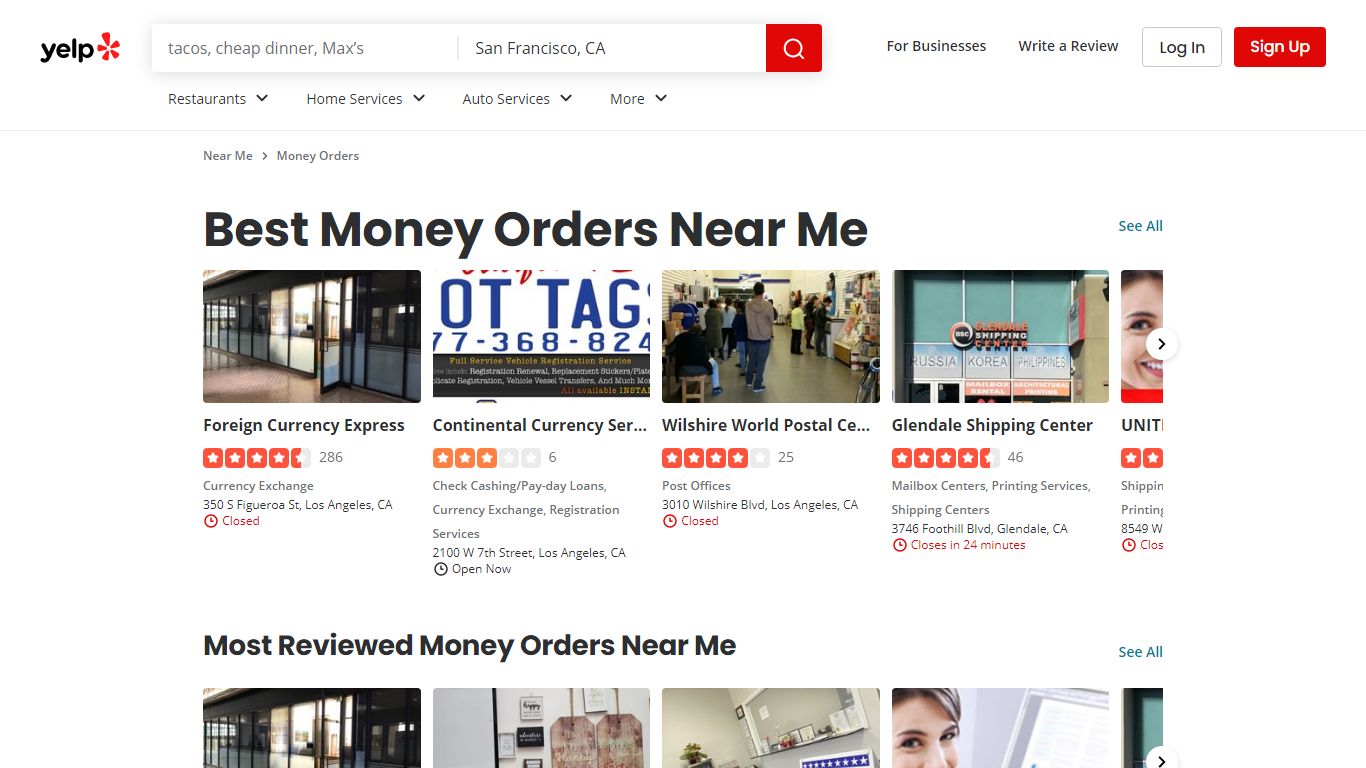The image size is (1366, 768).
Task: Click the 46 review count
Action: 1016,457
